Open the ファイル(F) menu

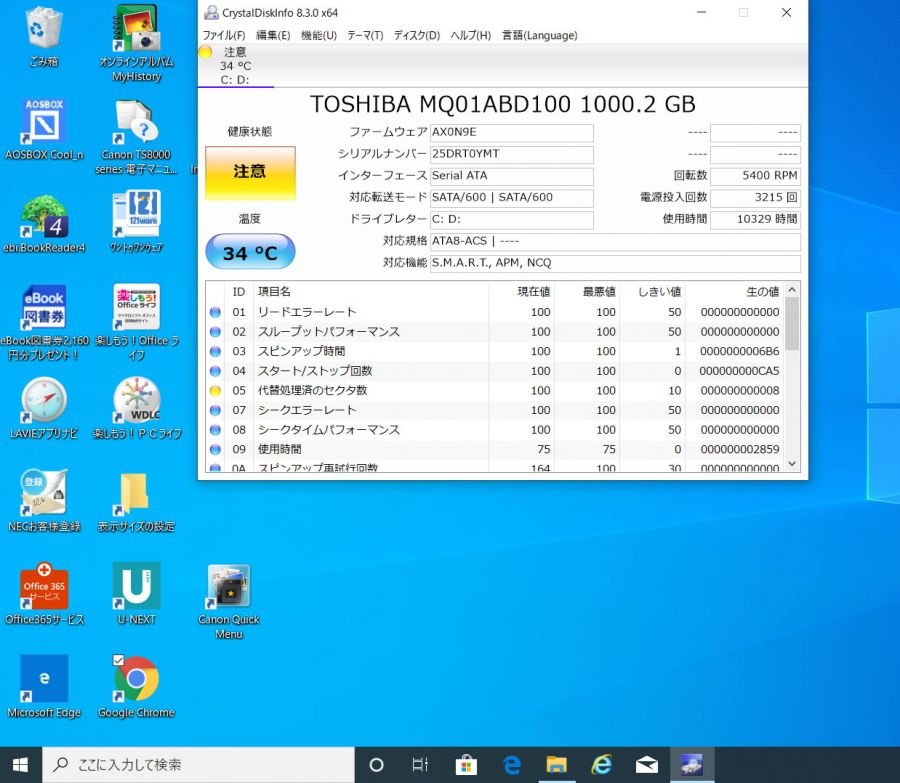(224, 35)
